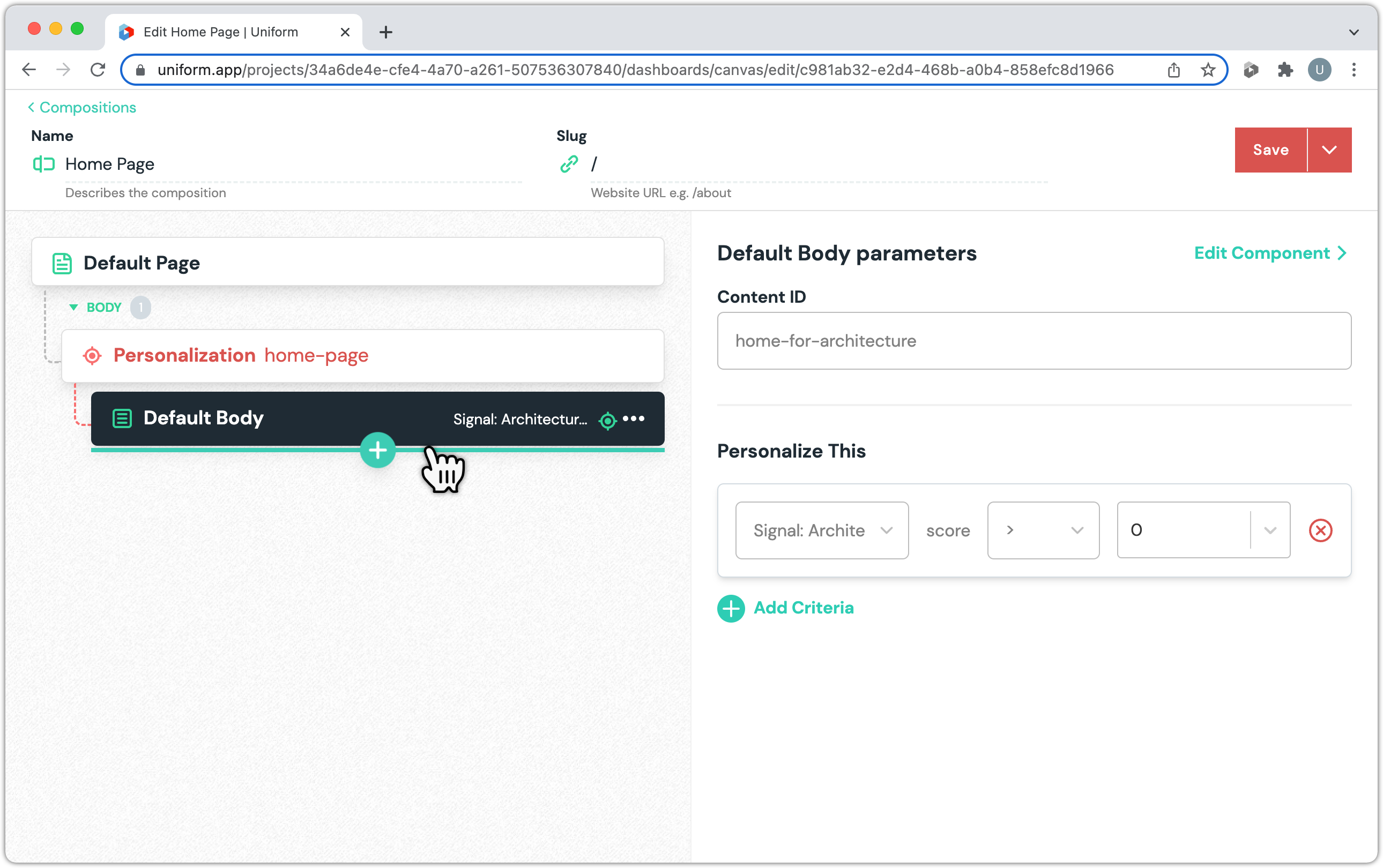
Task: Reload the page
Action: click(98, 70)
